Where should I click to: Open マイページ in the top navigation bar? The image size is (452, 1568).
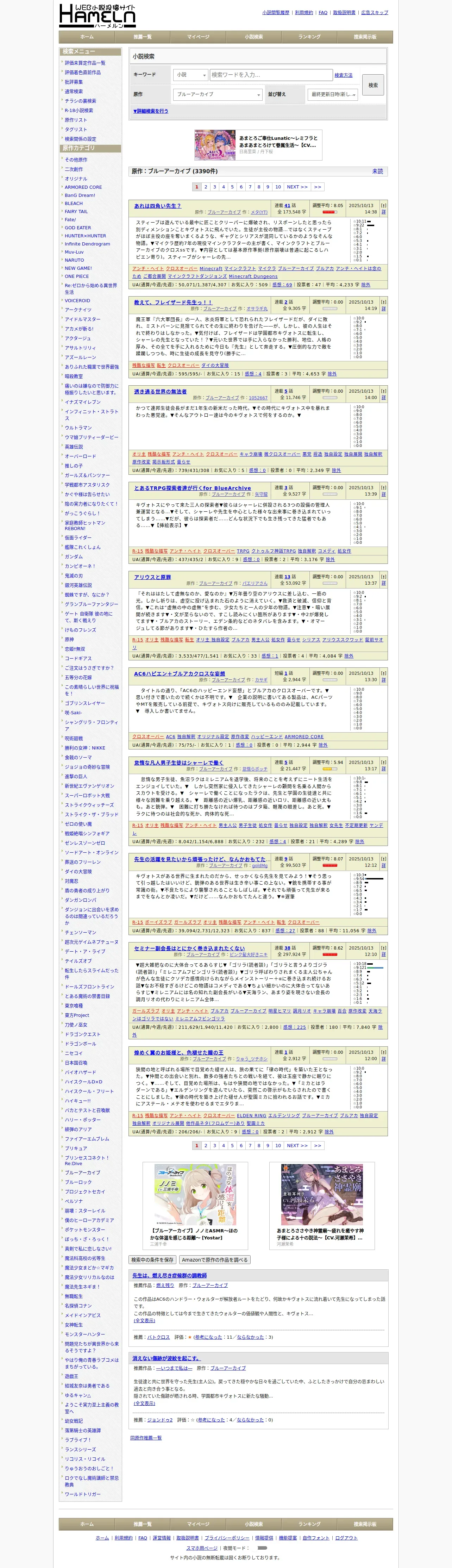pos(198,37)
